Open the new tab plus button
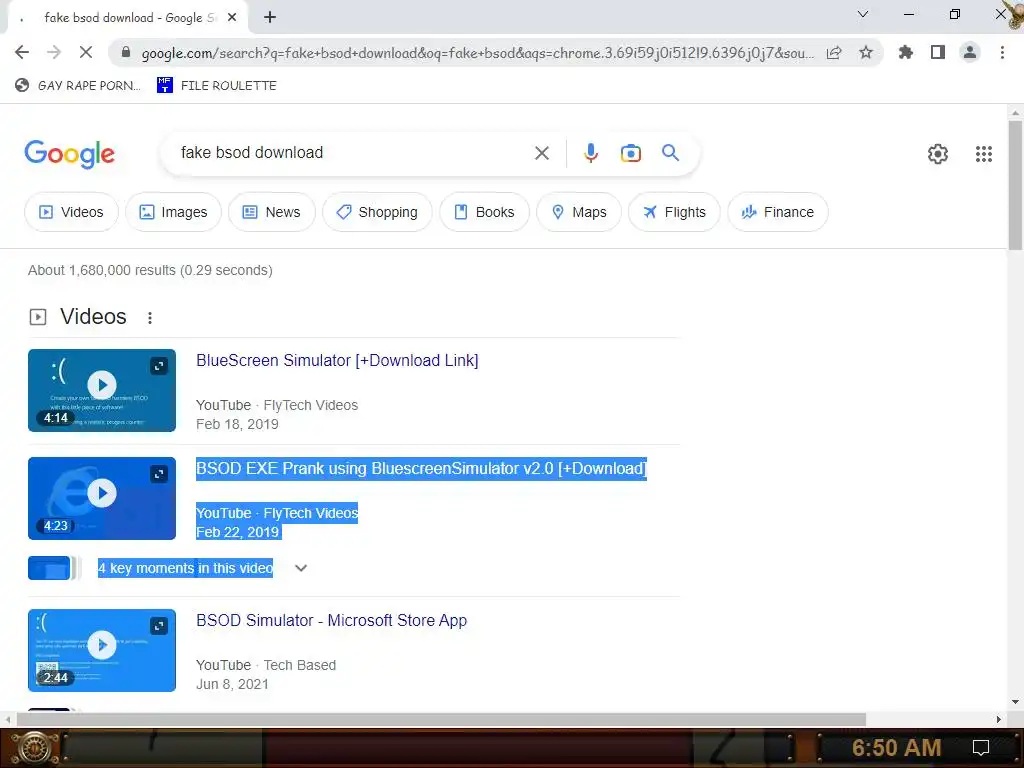Screen dimensions: 1024x768 coord(270,18)
